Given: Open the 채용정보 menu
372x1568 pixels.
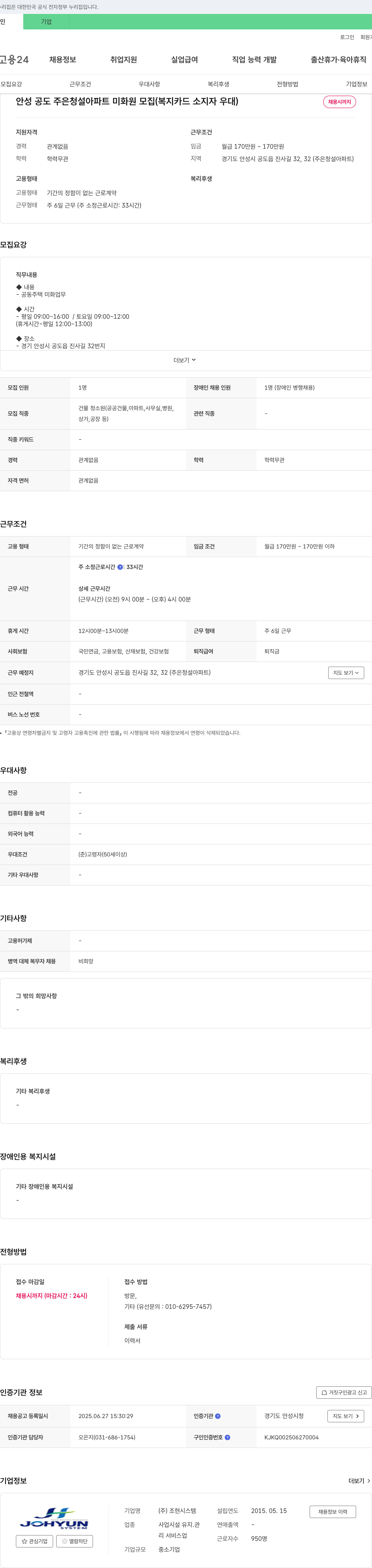Looking at the screenshot, I should click(63, 60).
